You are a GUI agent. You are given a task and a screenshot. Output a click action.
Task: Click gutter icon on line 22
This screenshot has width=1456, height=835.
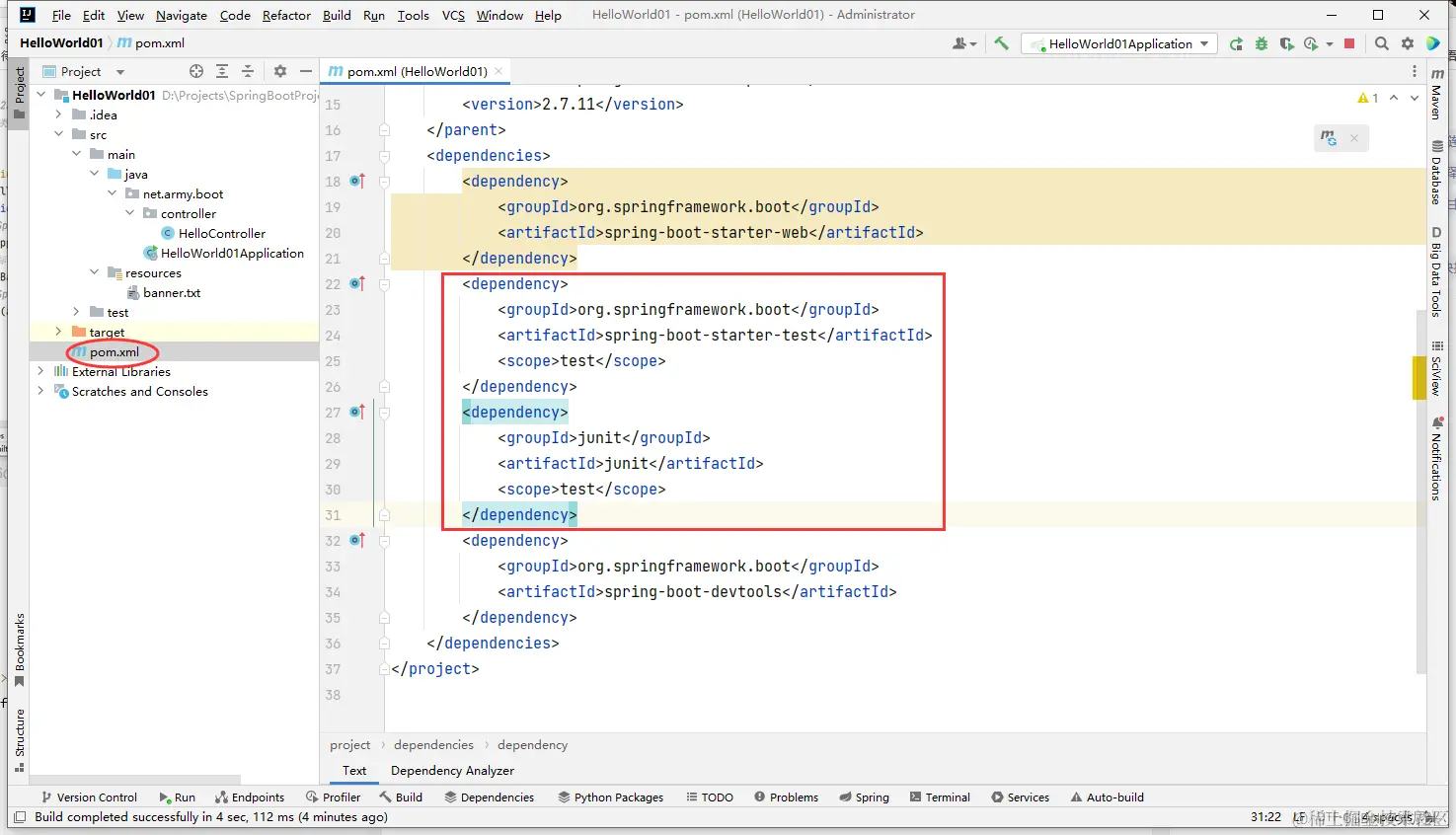tap(357, 283)
